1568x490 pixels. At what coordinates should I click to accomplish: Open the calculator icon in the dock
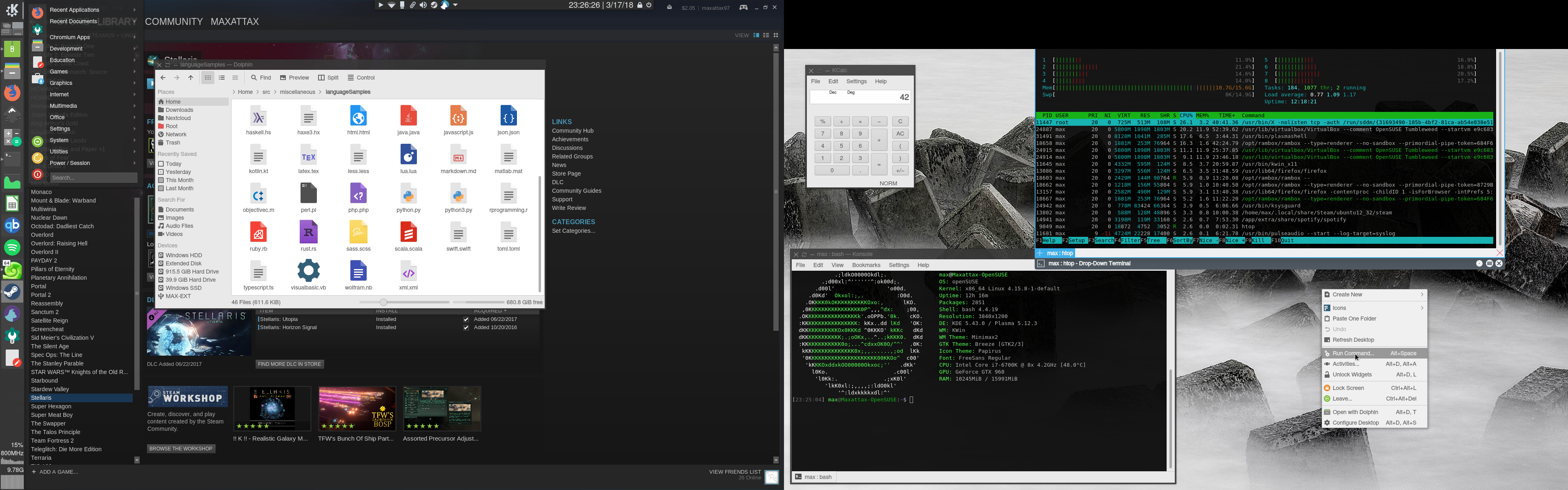click(x=12, y=137)
